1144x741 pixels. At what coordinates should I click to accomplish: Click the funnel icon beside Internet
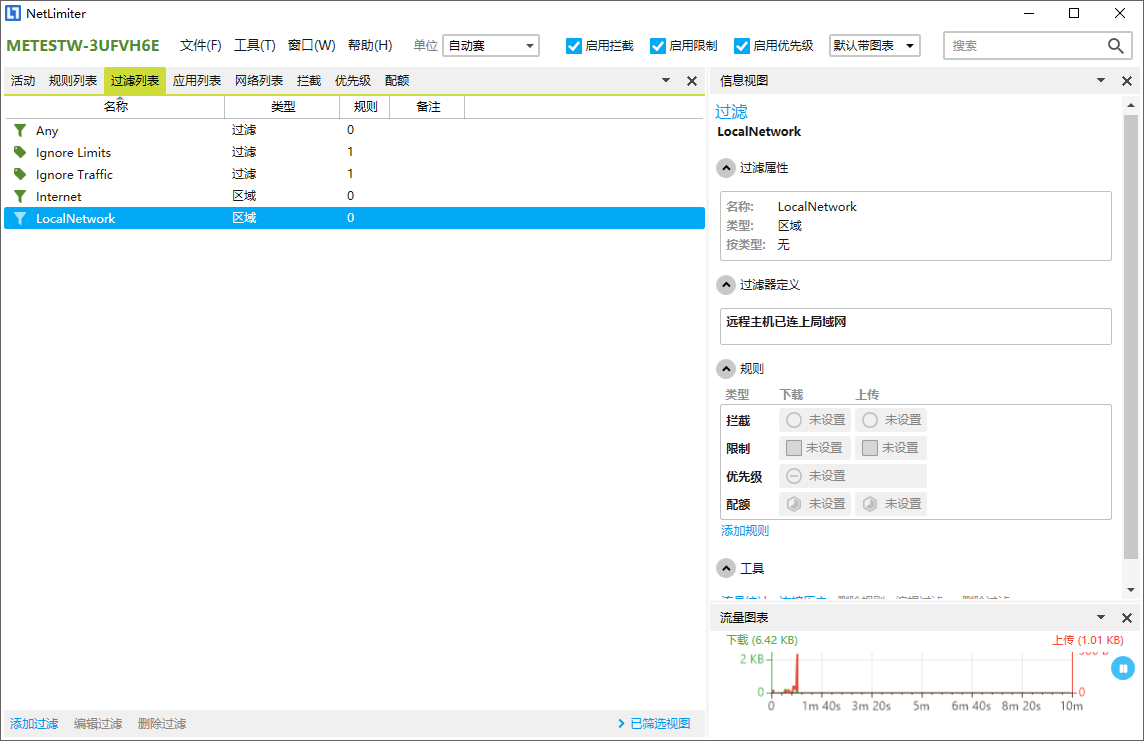20,196
